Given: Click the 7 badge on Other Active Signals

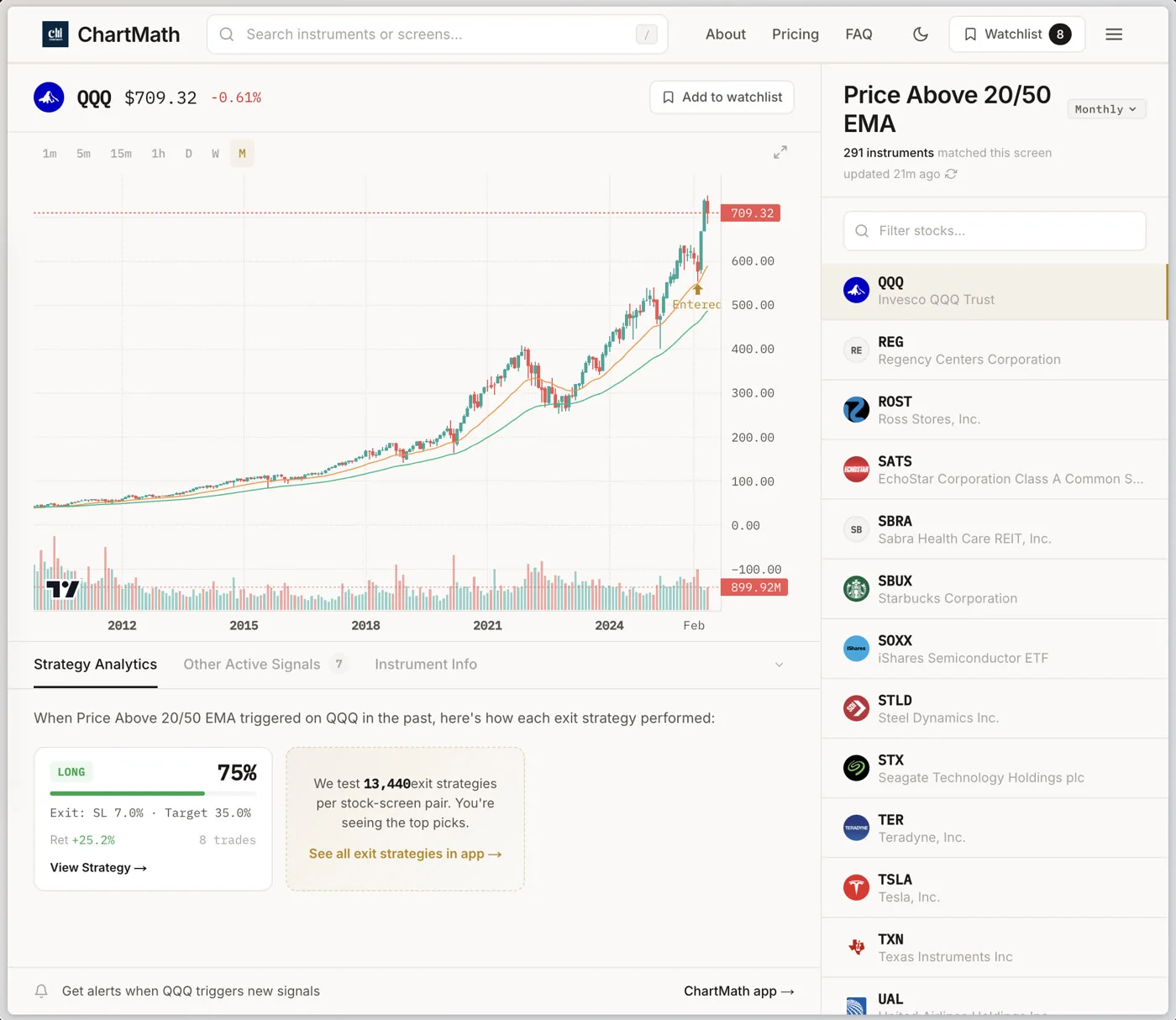Looking at the screenshot, I should coord(339,665).
